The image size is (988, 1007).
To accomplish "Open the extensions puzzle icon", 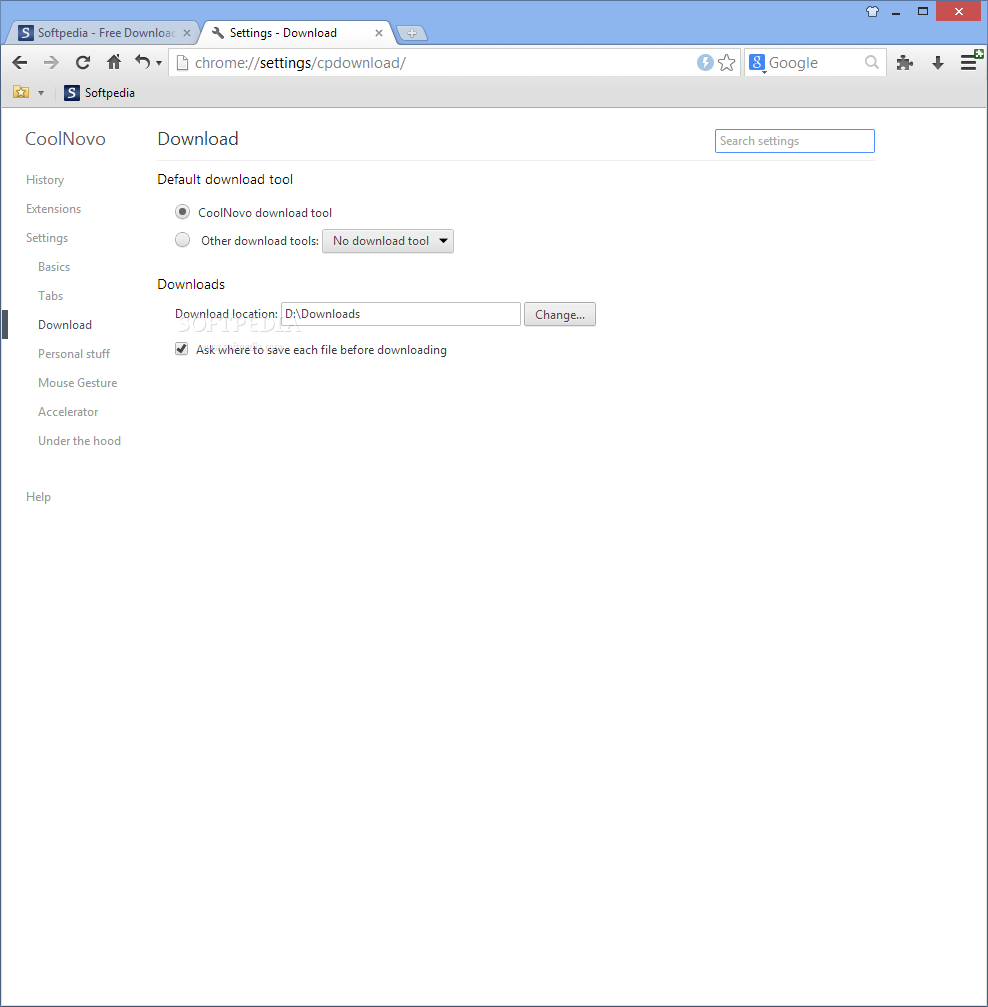I will coord(904,62).
